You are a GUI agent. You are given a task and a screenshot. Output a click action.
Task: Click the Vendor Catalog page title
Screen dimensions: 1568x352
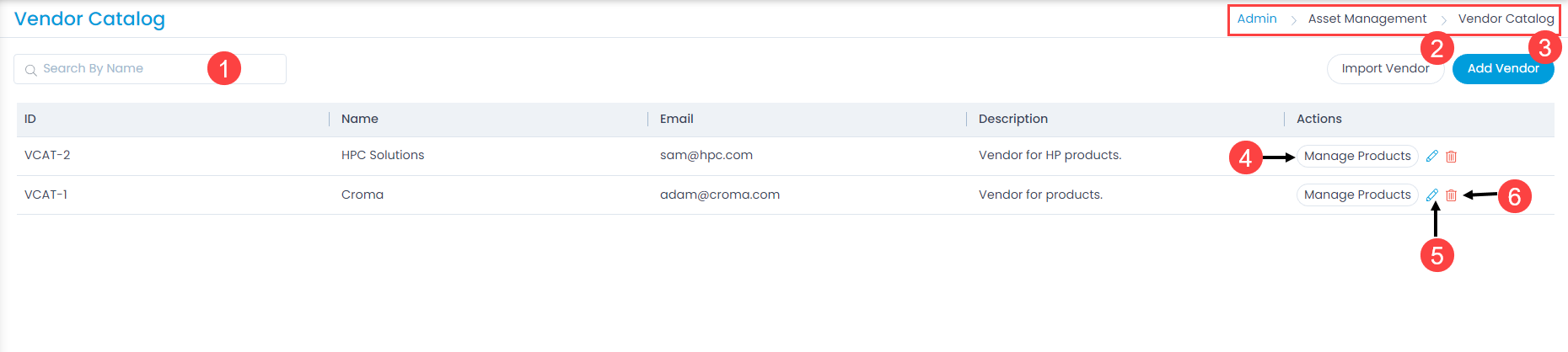[89, 19]
